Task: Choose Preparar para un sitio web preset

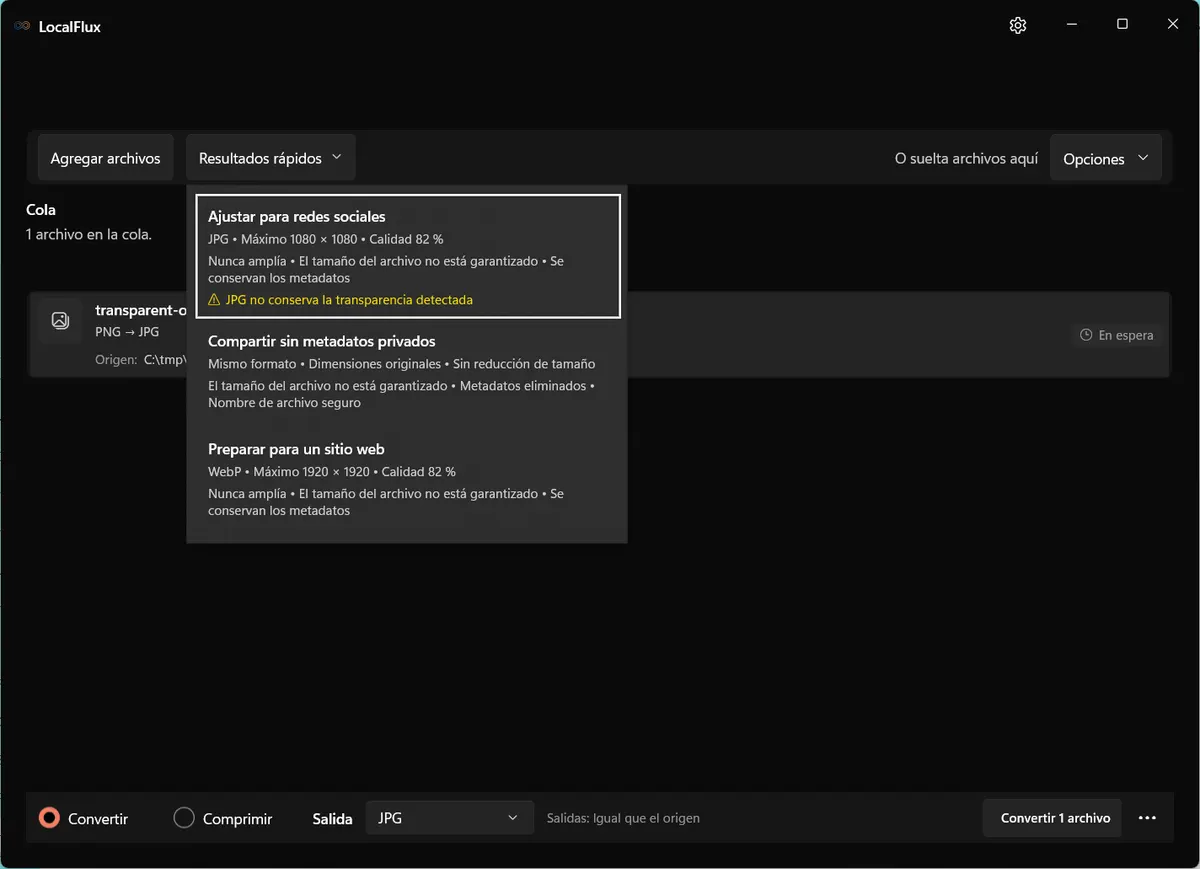Action: pyautogui.click(x=408, y=480)
